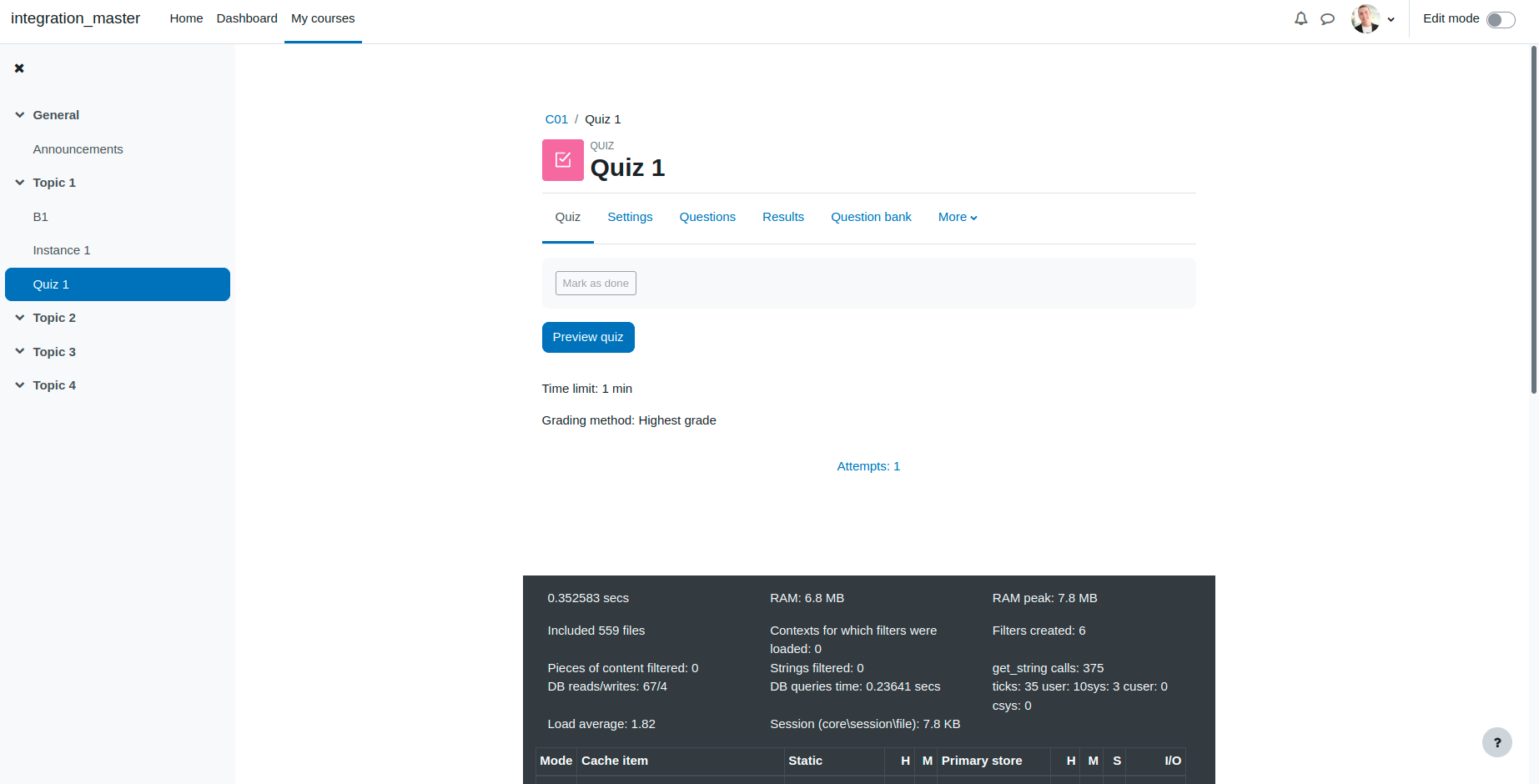Toggle Edit mode switch
The image size is (1539, 784).
point(1501,19)
